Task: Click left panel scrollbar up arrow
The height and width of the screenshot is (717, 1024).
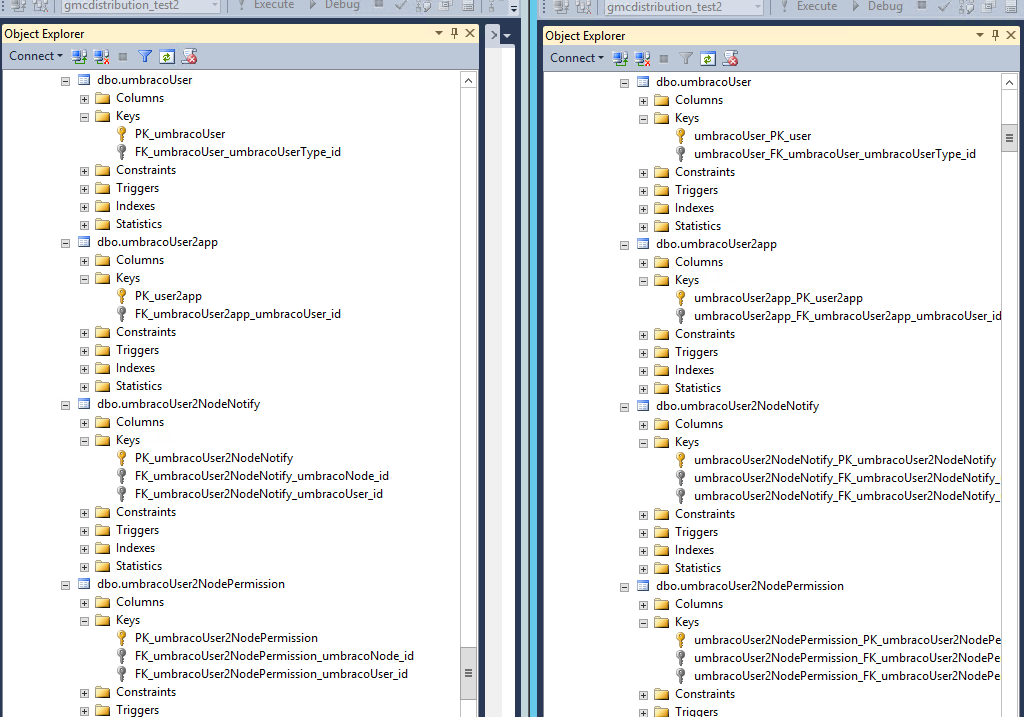Action: 468,80
